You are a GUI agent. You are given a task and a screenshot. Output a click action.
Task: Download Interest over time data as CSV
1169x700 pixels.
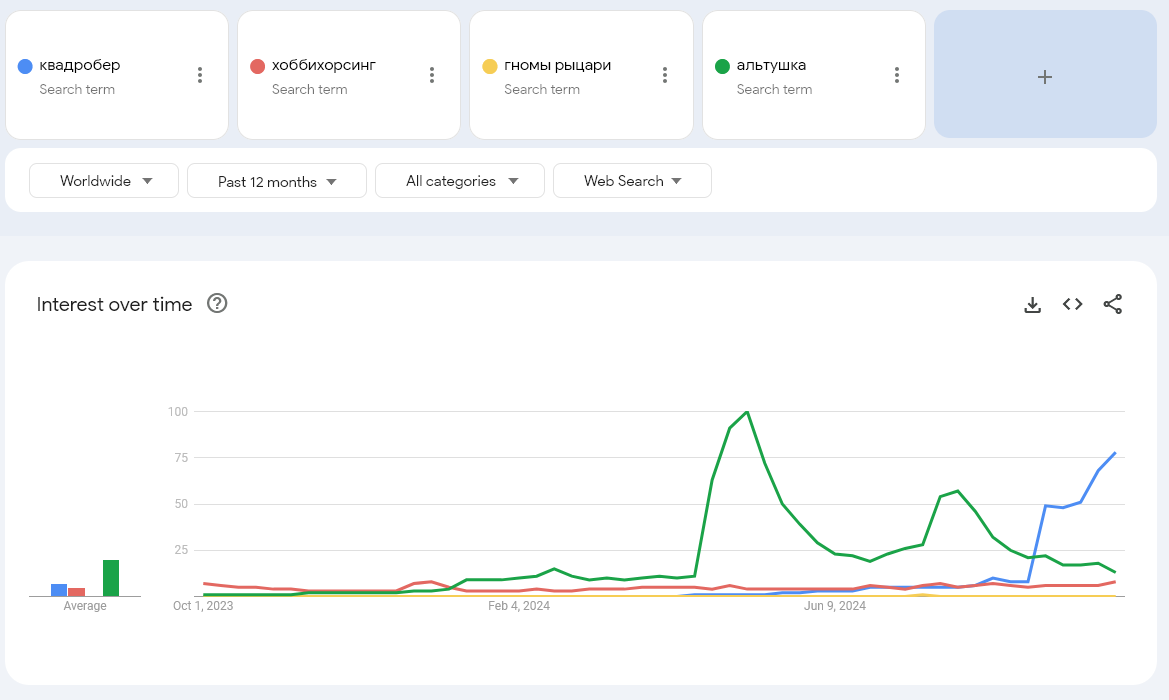coord(1033,304)
